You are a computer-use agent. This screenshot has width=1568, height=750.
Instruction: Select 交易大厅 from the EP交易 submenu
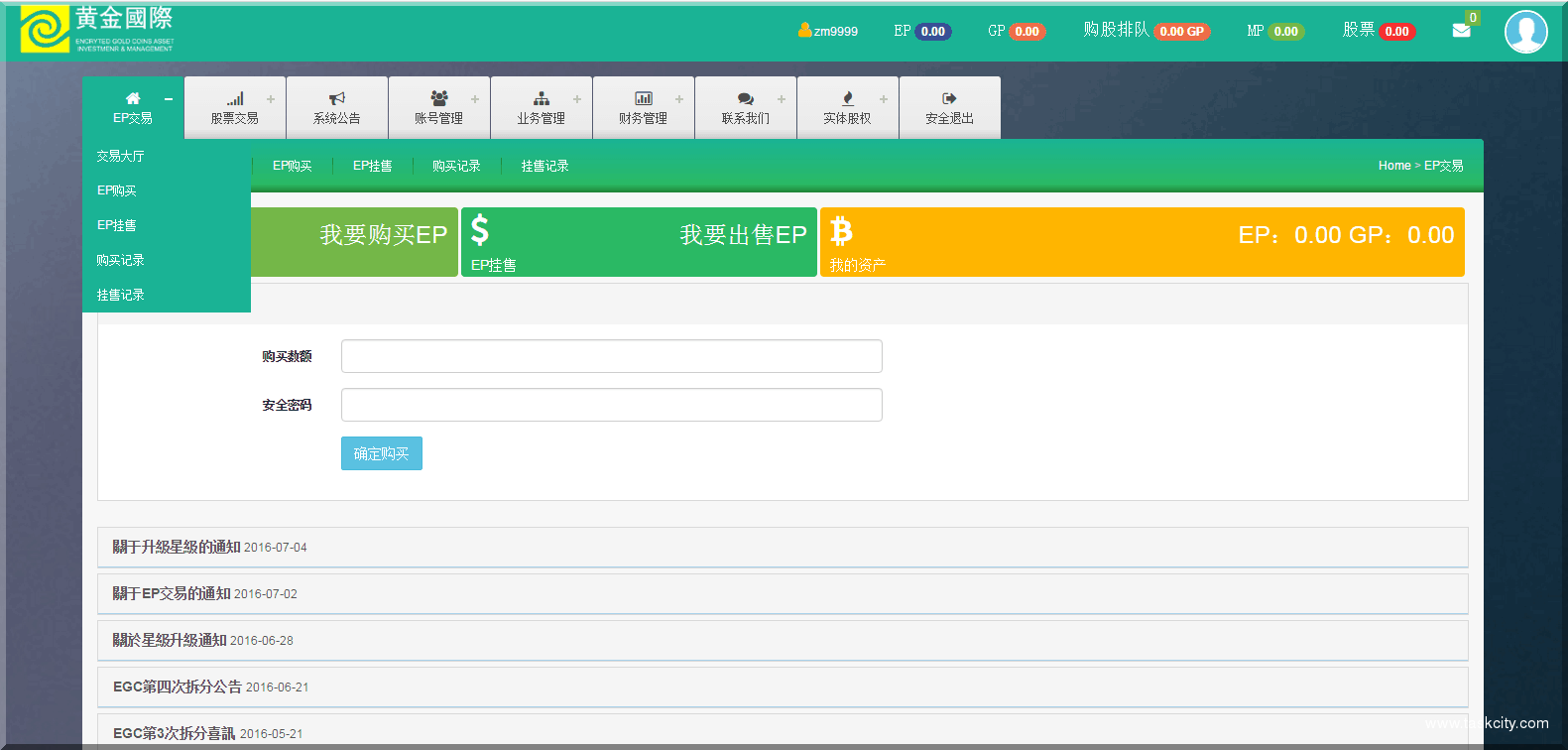pyautogui.click(x=120, y=156)
